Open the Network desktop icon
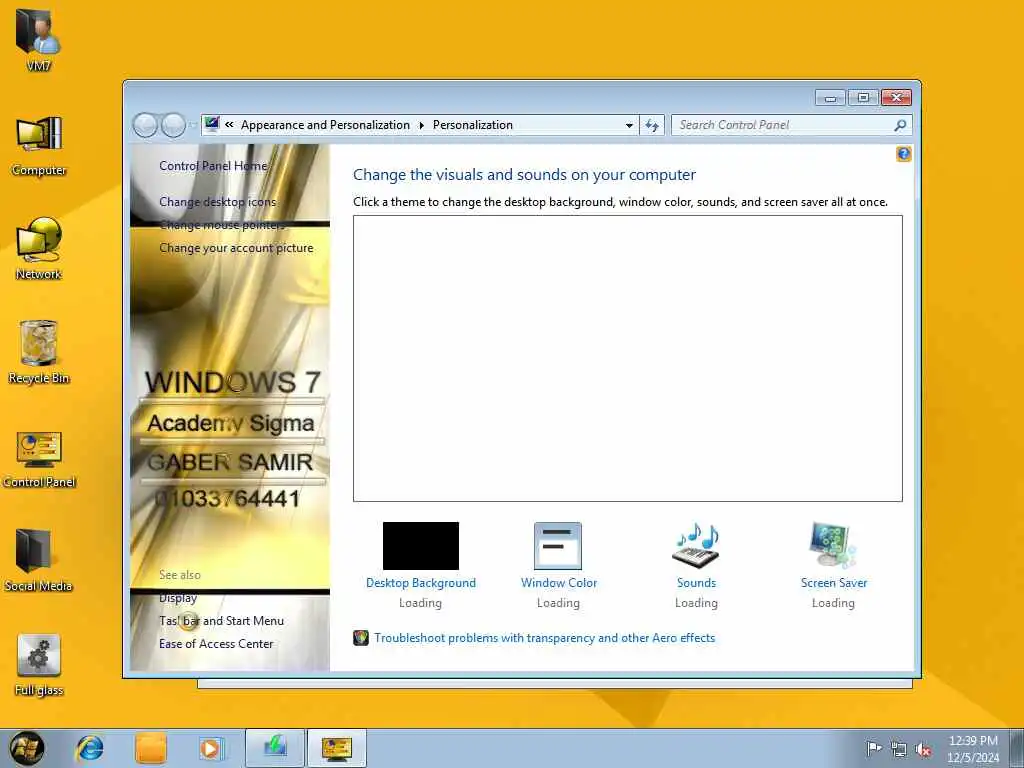 click(39, 249)
